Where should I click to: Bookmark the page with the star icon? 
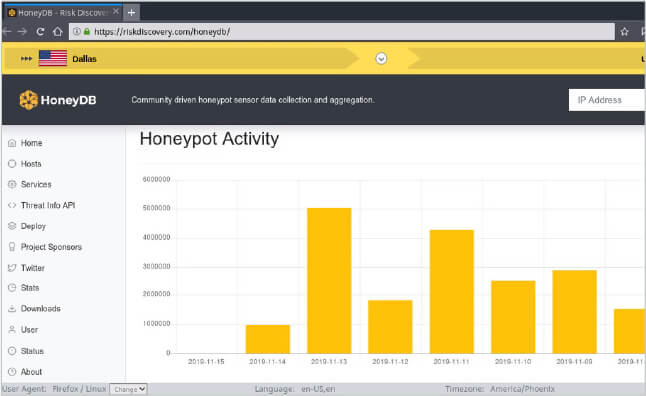point(625,31)
